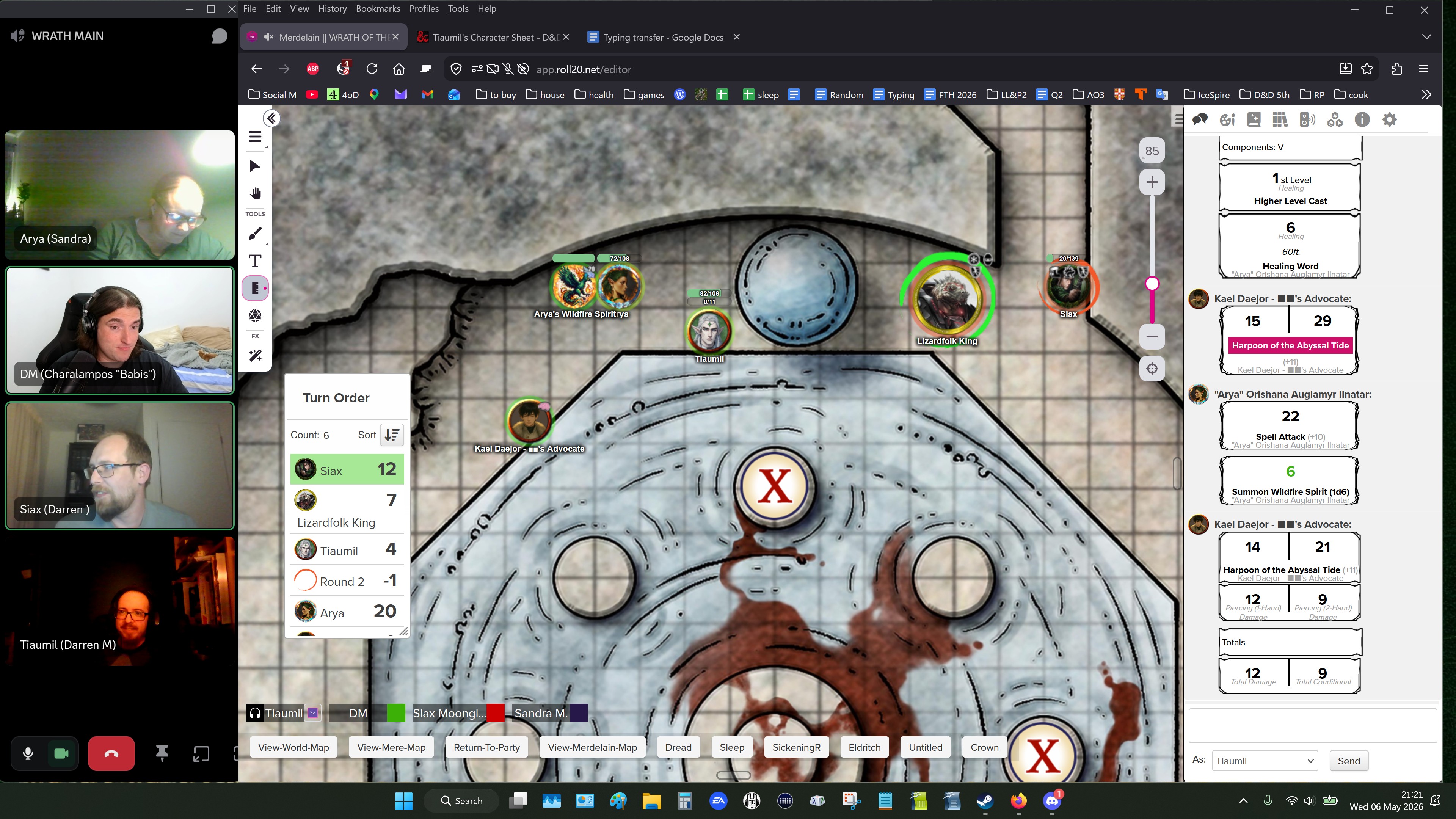Open the 'As: Tiaumil' speaker dropdown
Image resolution: width=1456 pixels, height=819 pixels.
coord(1265,761)
